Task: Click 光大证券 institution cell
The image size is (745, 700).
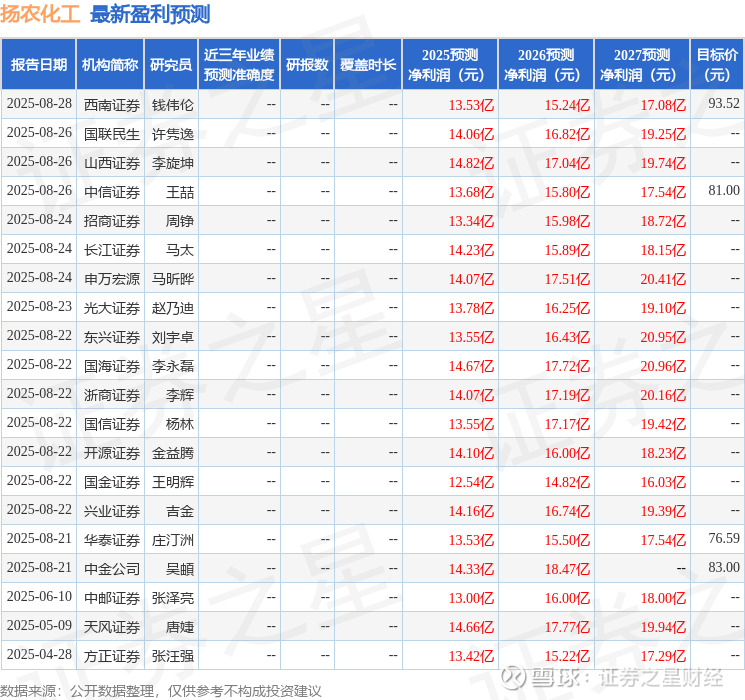Action: click(x=112, y=308)
